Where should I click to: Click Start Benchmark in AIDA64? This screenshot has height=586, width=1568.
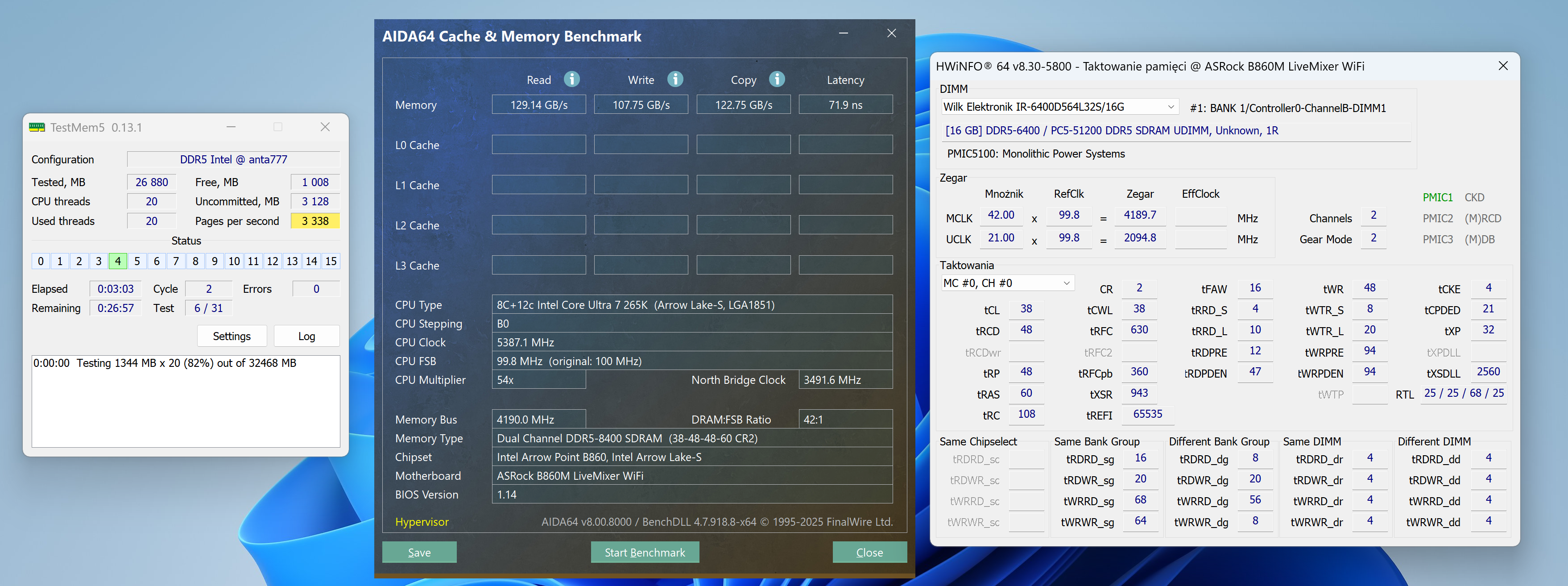[x=644, y=552]
